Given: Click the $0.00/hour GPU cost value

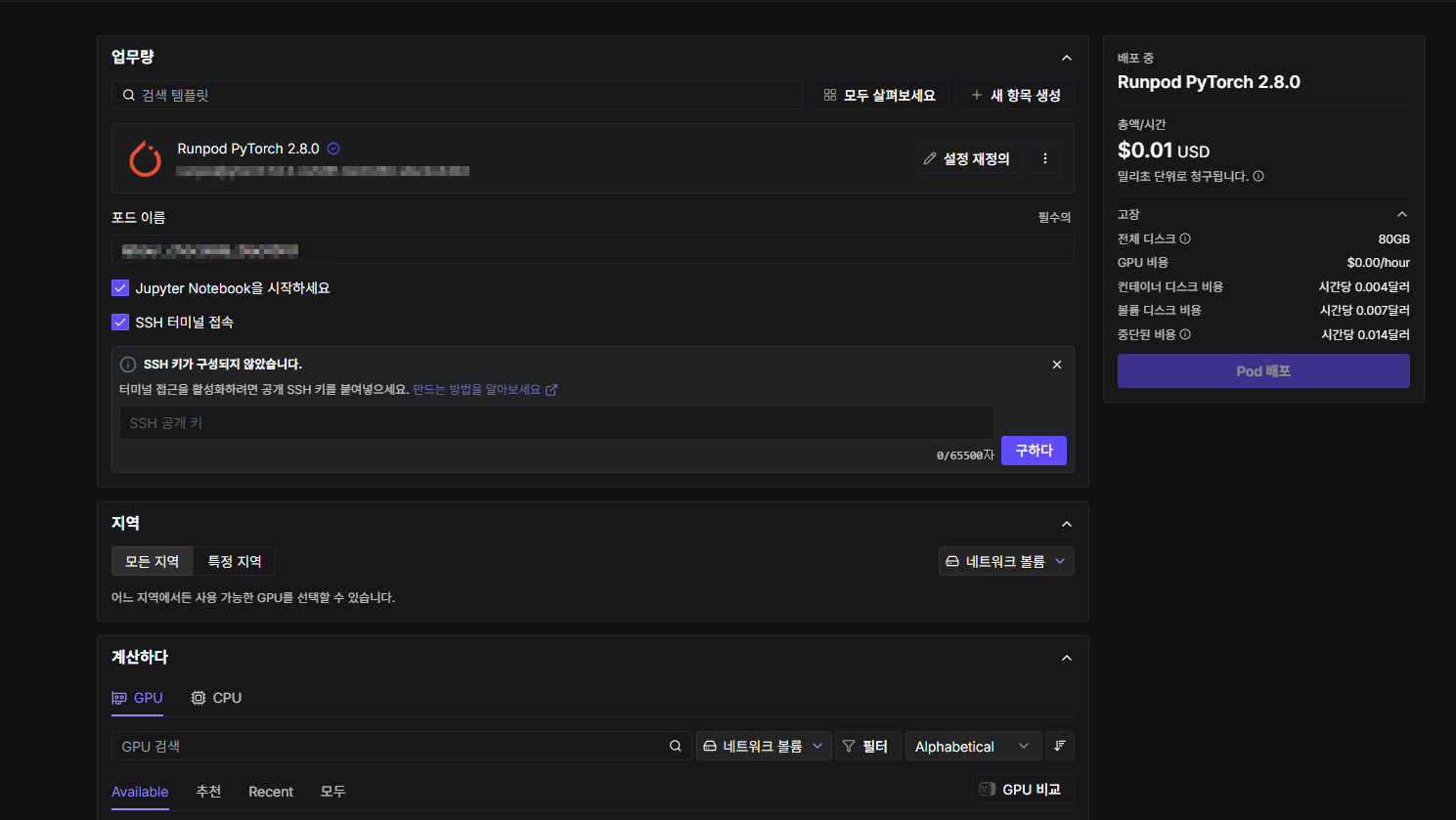Looking at the screenshot, I should [1379, 262].
